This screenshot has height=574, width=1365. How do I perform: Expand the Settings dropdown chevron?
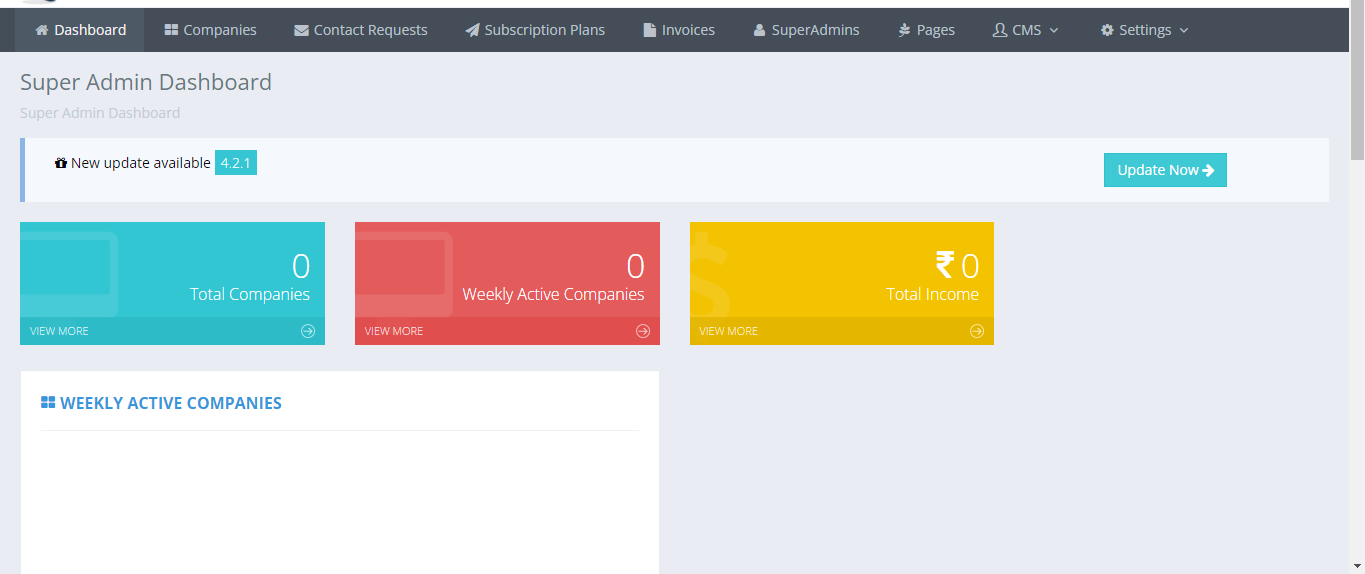click(x=1184, y=30)
